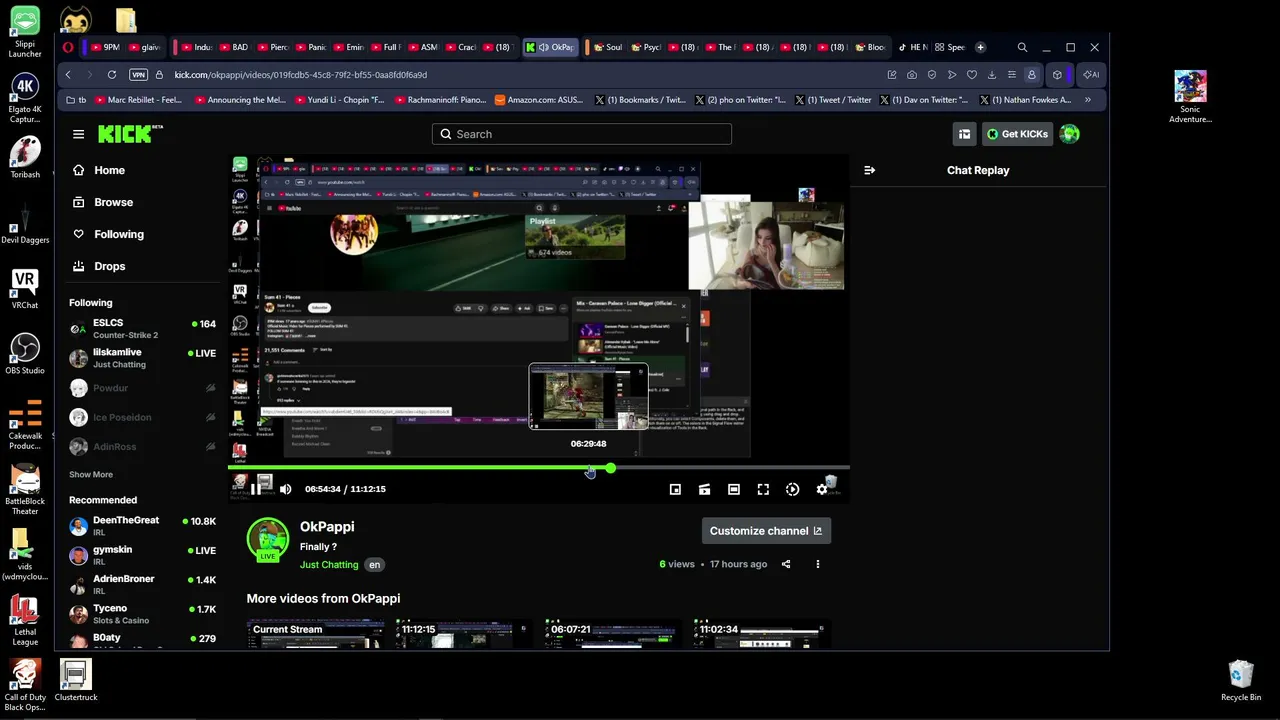This screenshot has height=720, width=1280.
Task: Open the 11:02:34 video thumbnail
Action: pos(762,634)
